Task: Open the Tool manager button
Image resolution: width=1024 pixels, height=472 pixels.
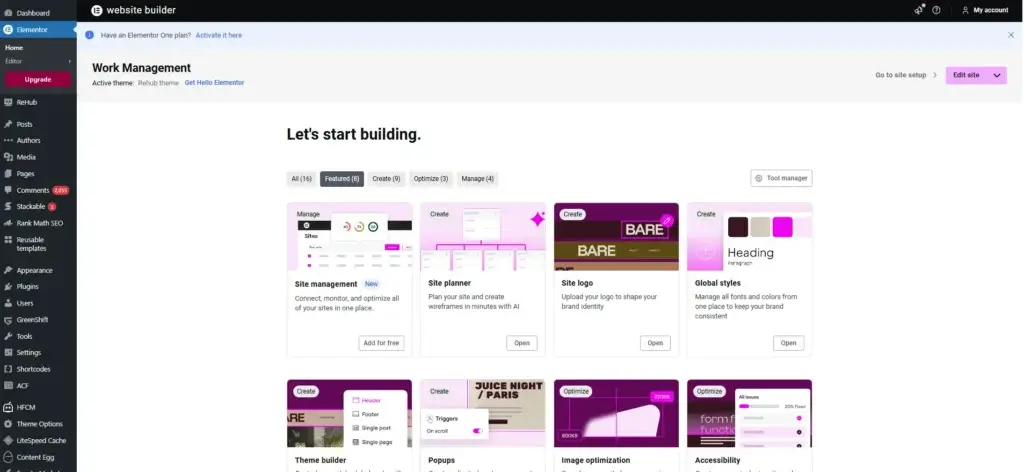Action: click(782, 178)
